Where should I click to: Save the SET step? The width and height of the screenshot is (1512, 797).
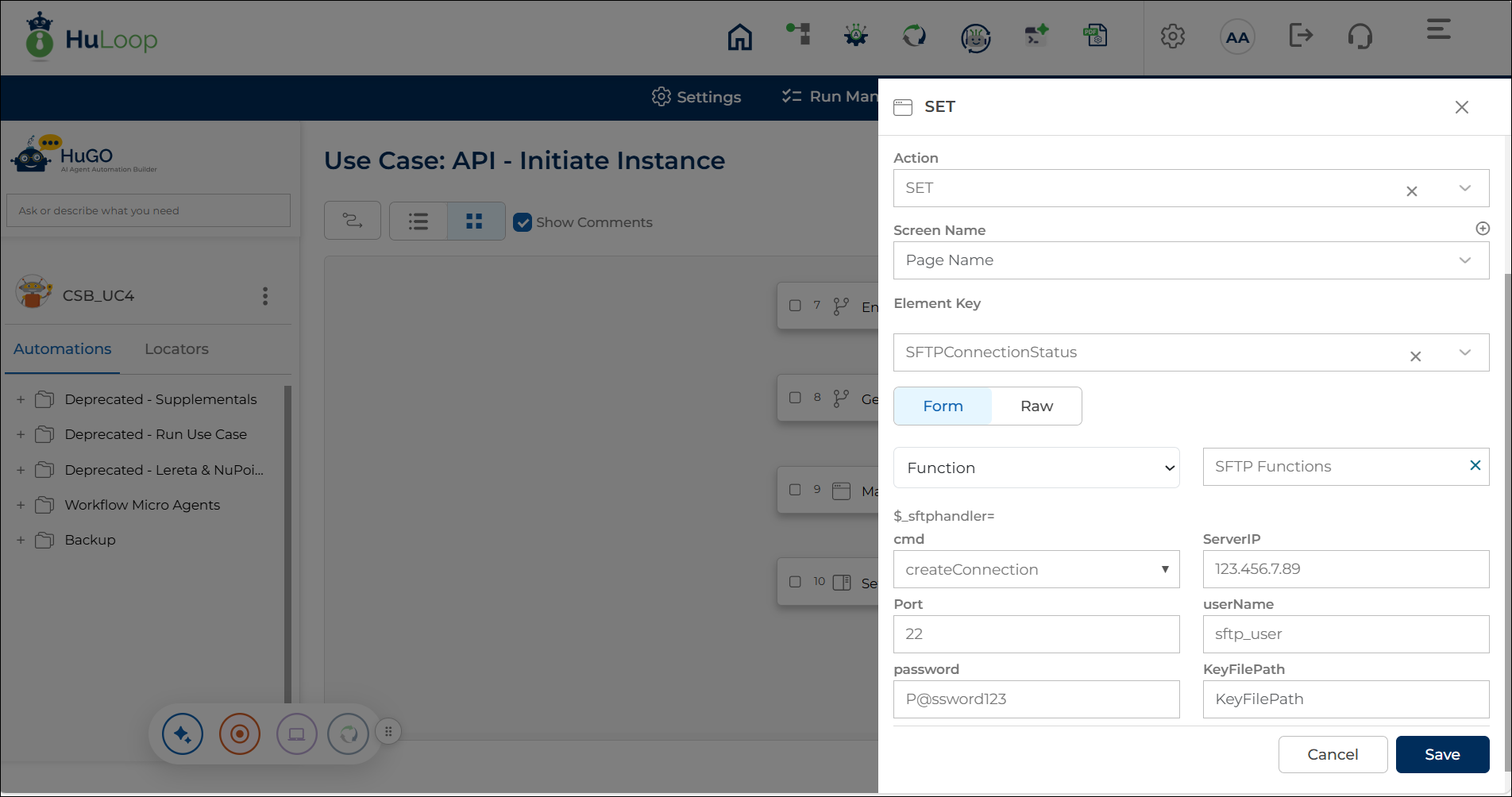click(x=1442, y=754)
